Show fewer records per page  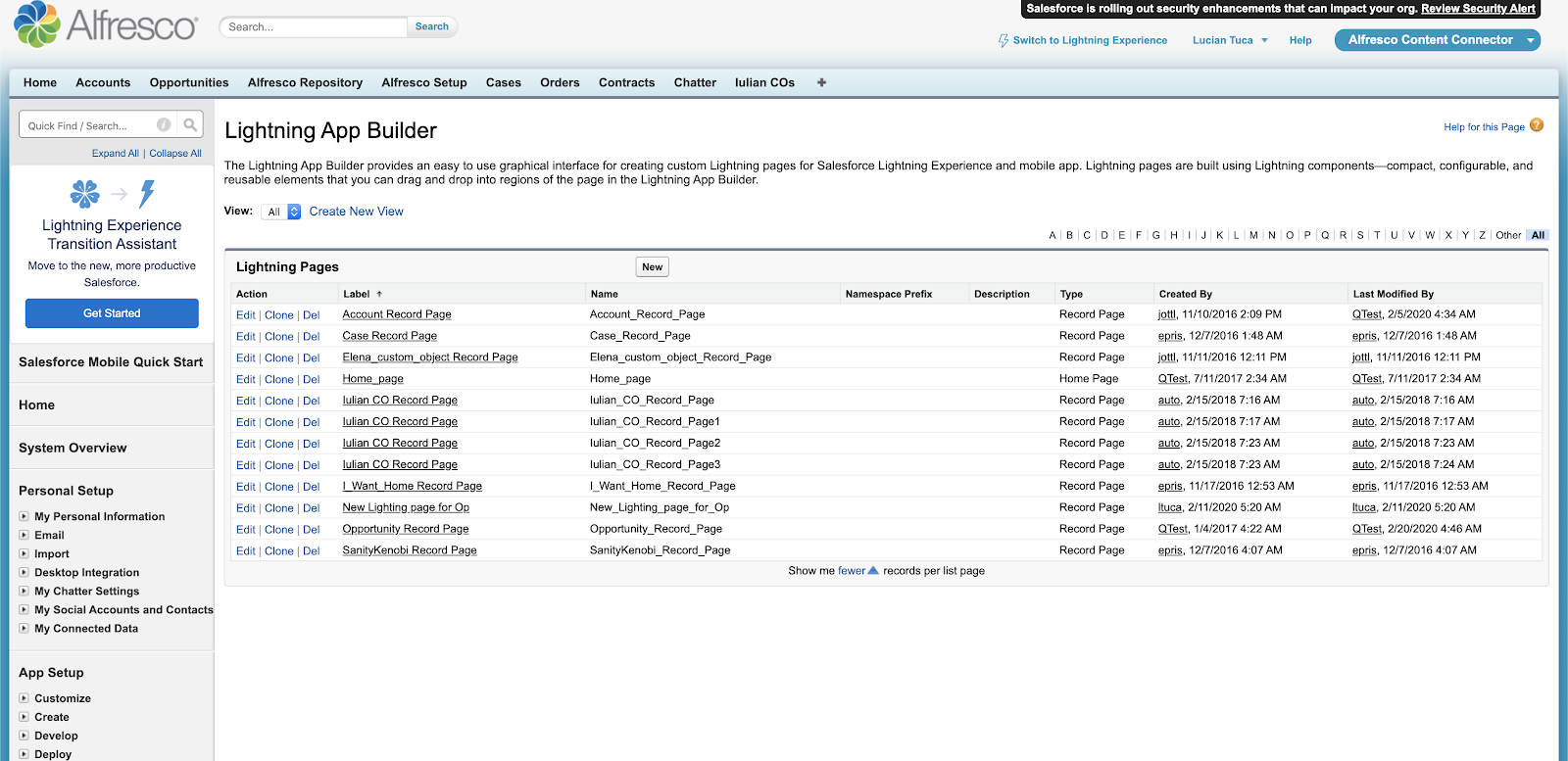pyautogui.click(x=852, y=571)
